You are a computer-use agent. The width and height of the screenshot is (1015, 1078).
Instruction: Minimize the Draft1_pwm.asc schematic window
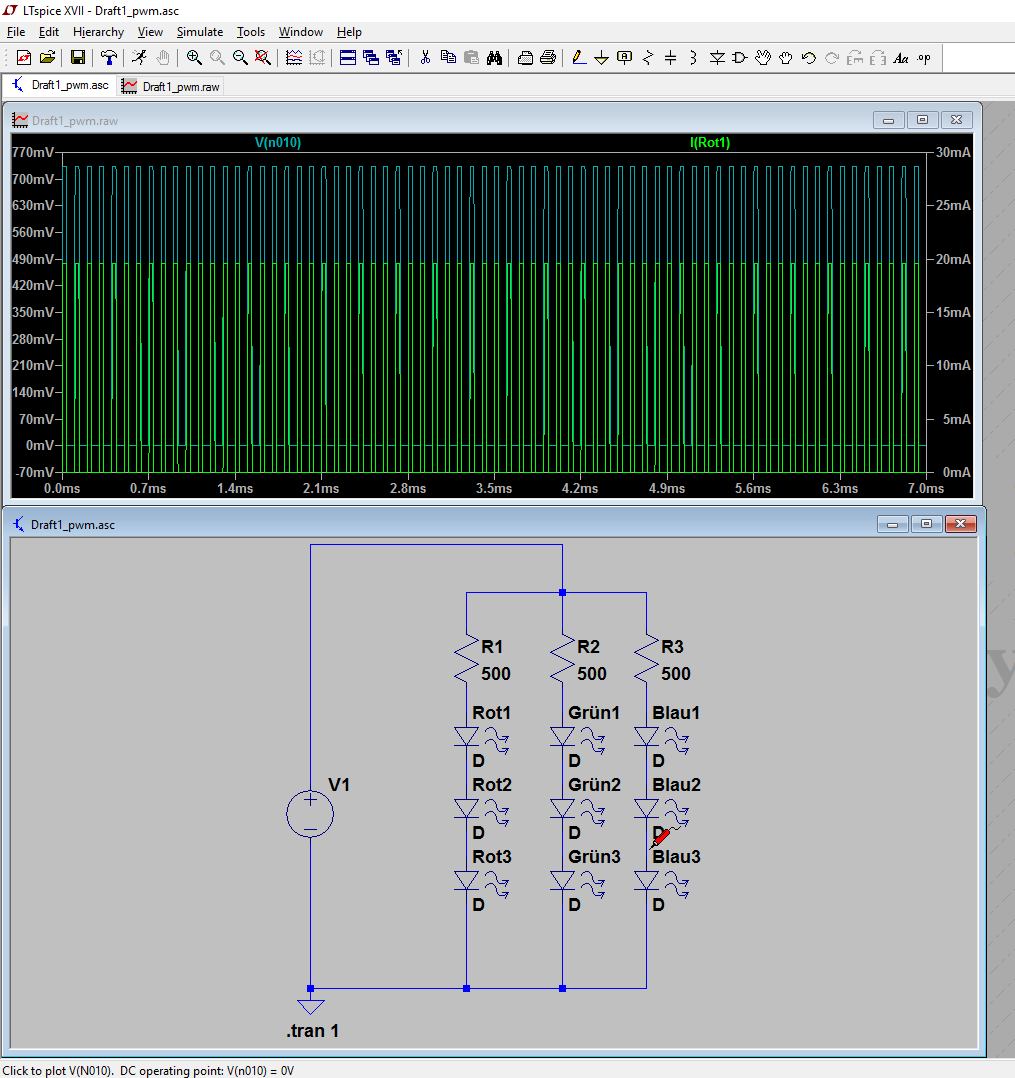tap(893, 524)
